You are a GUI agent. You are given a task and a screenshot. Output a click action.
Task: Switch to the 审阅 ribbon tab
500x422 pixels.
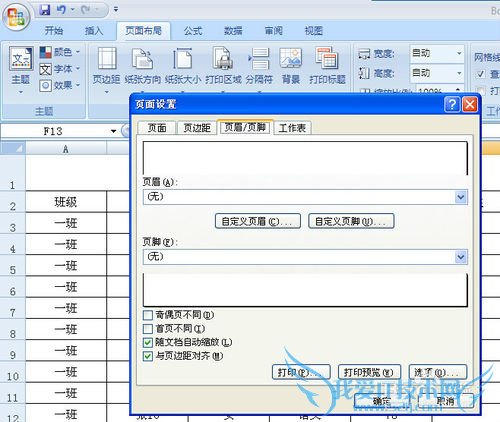click(274, 31)
